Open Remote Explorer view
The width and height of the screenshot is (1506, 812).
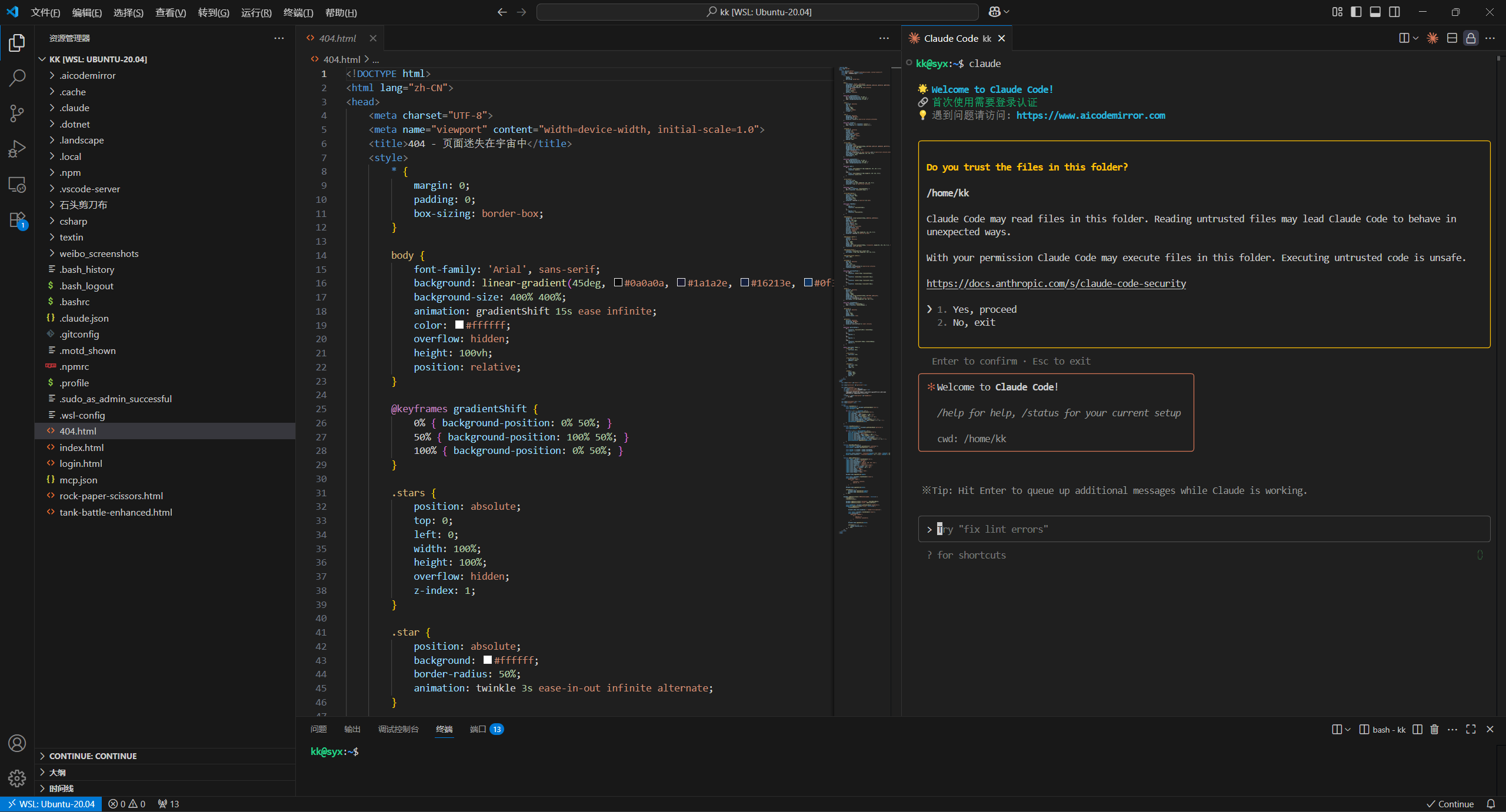(17, 185)
